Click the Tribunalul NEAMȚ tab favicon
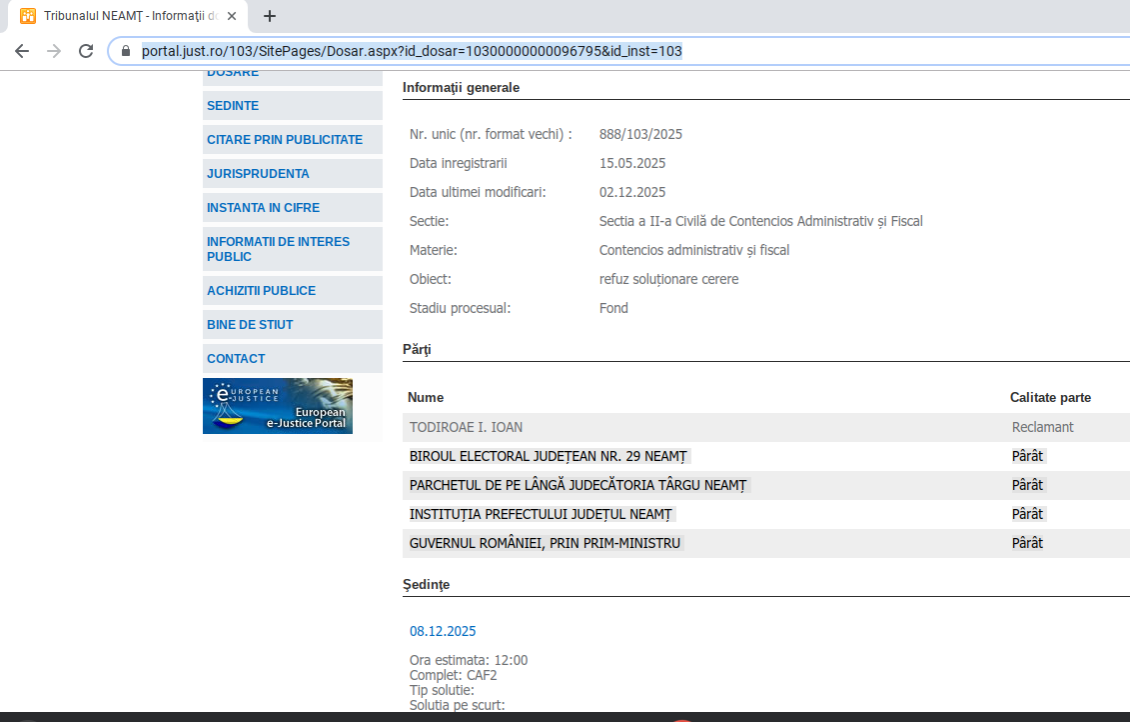Viewport: 1130px width, 722px height. click(x=28, y=16)
